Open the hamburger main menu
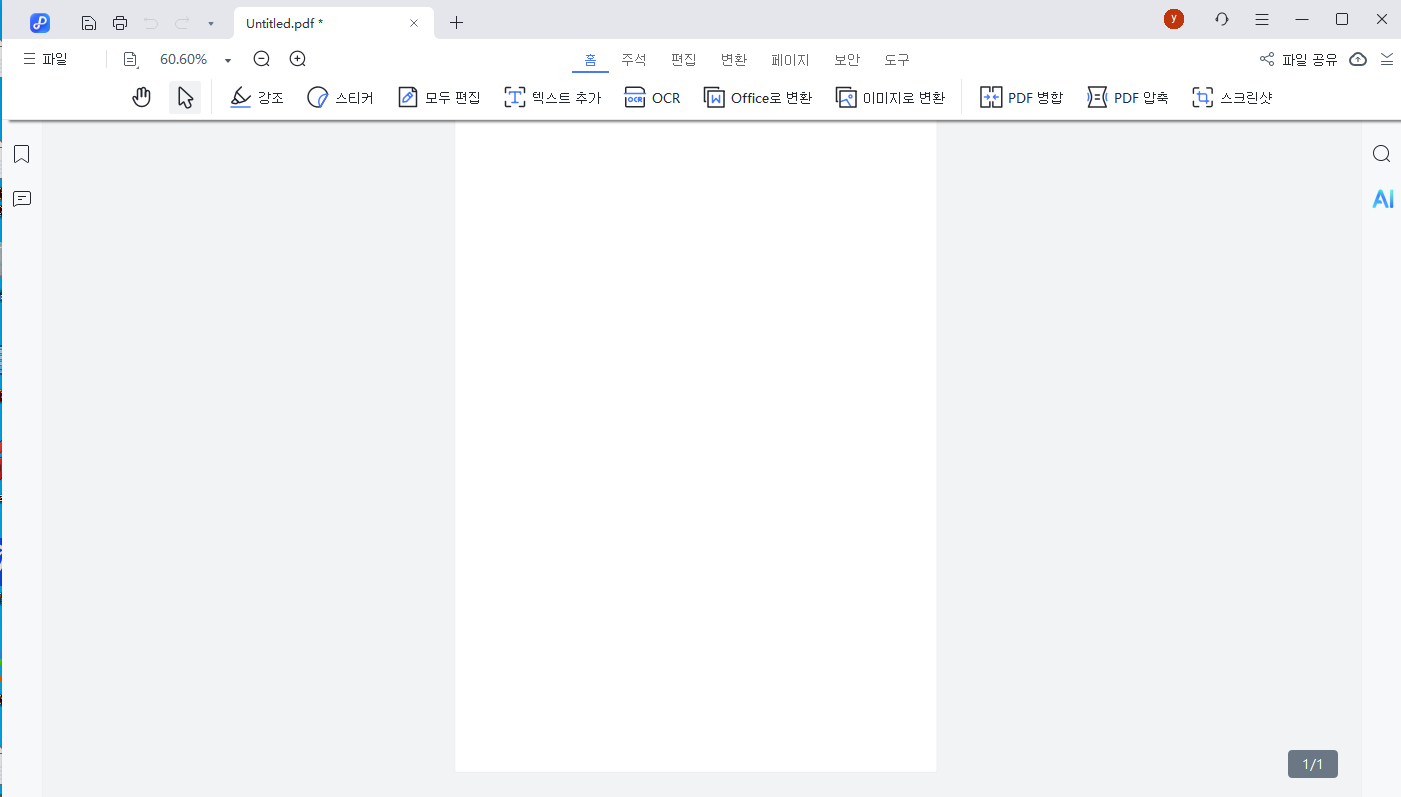Image resolution: width=1401 pixels, height=797 pixels. coord(1261,19)
